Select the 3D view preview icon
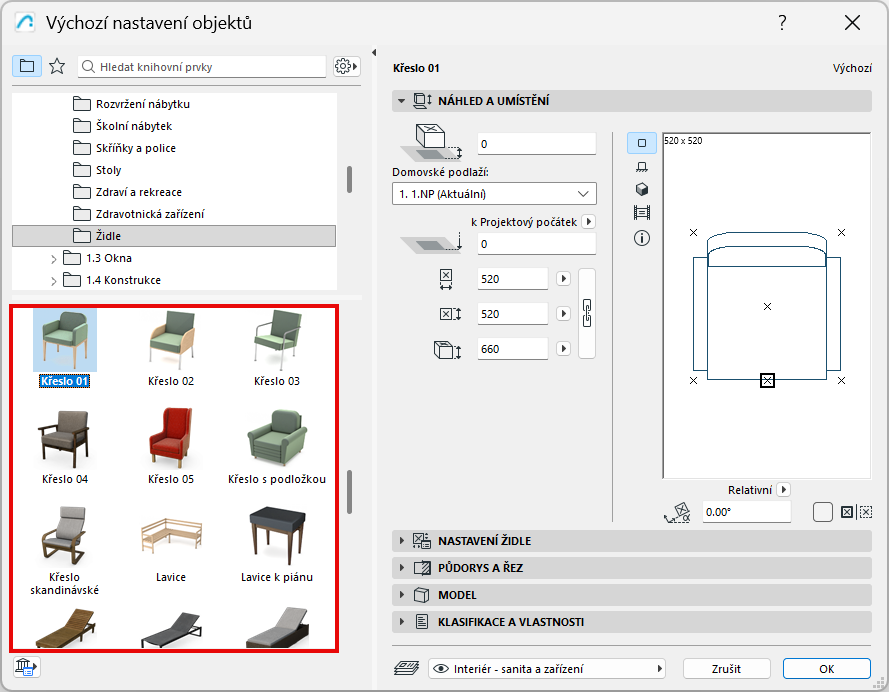The height and width of the screenshot is (692, 889). pyautogui.click(x=642, y=190)
